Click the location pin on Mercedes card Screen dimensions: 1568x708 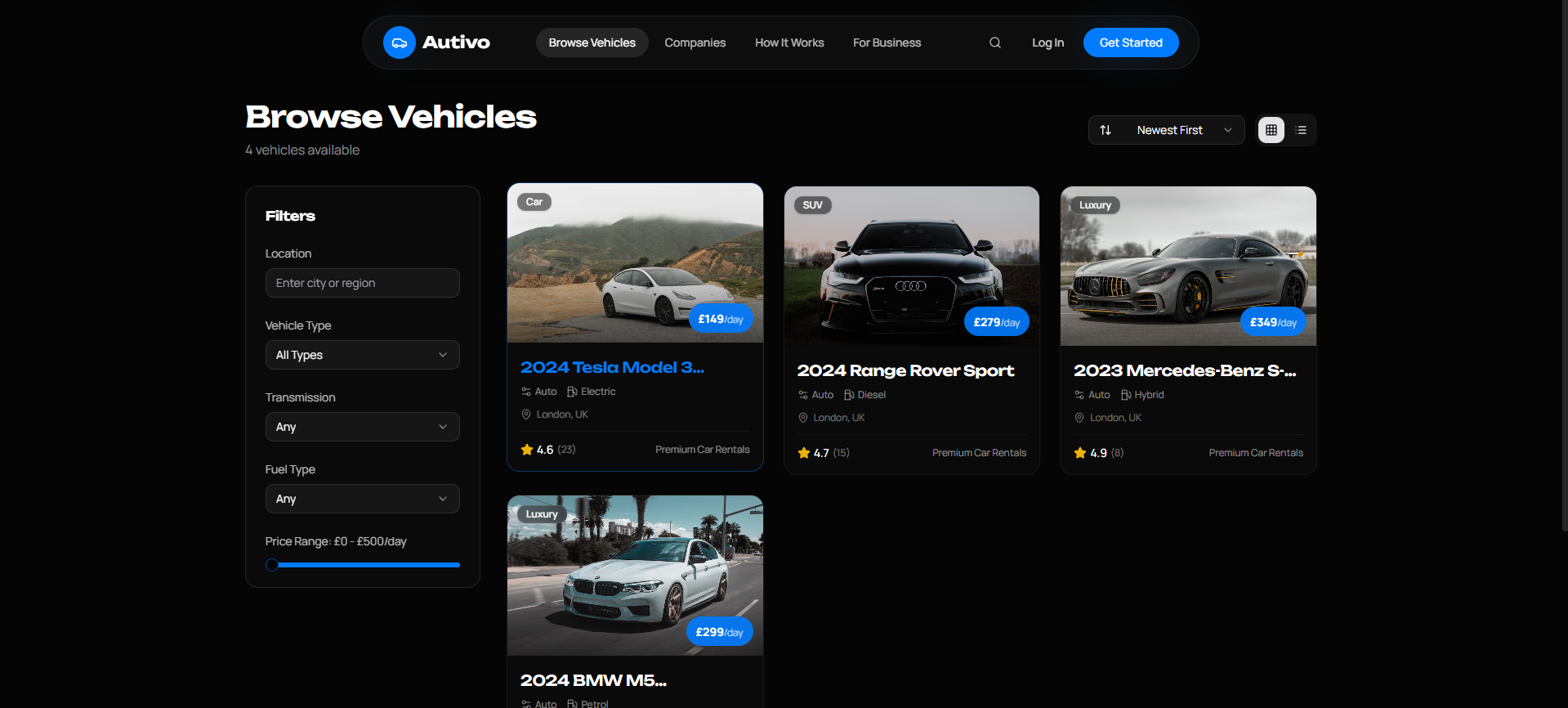[1079, 418]
